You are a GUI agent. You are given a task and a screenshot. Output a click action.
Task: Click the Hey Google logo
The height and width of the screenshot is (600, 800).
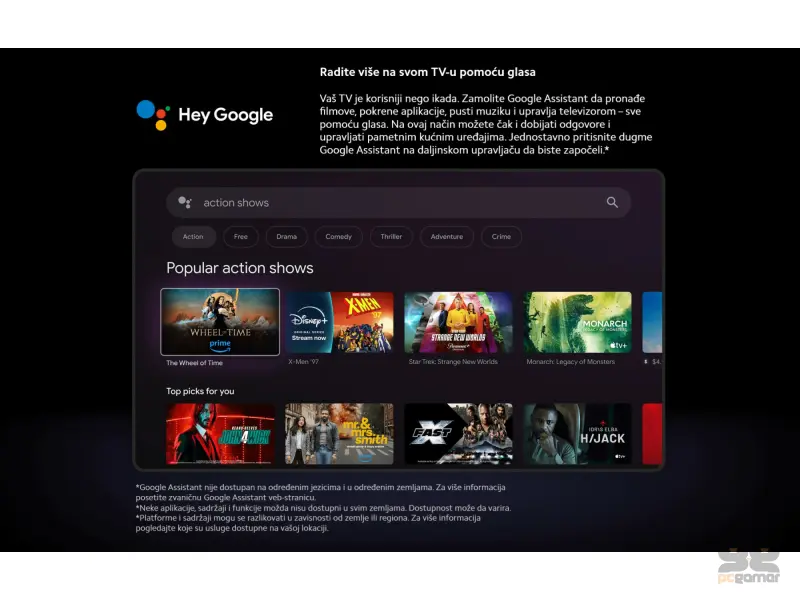[x=205, y=114]
